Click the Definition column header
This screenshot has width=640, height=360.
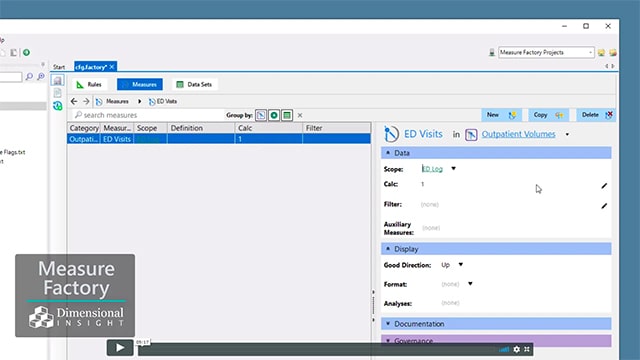coord(201,128)
